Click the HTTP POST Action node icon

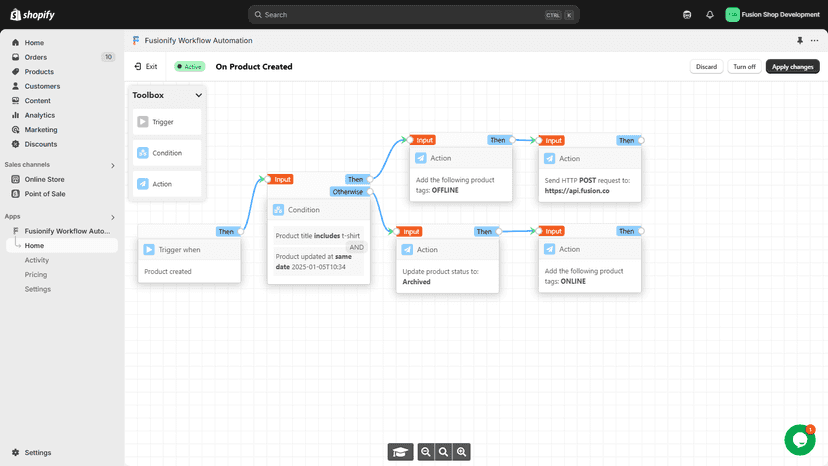(x=549, y=159)
